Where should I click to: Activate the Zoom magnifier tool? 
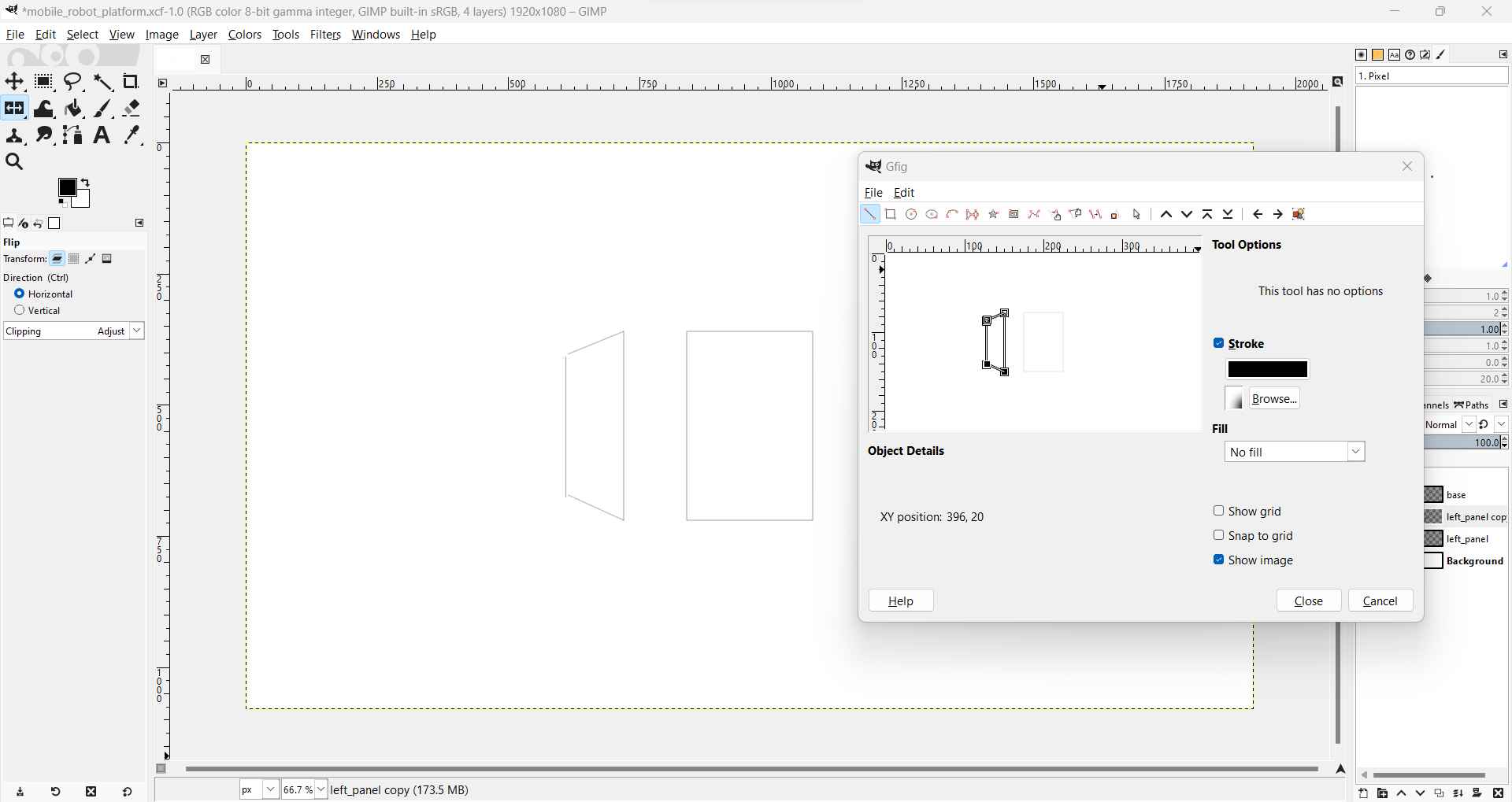coord(14,162)
